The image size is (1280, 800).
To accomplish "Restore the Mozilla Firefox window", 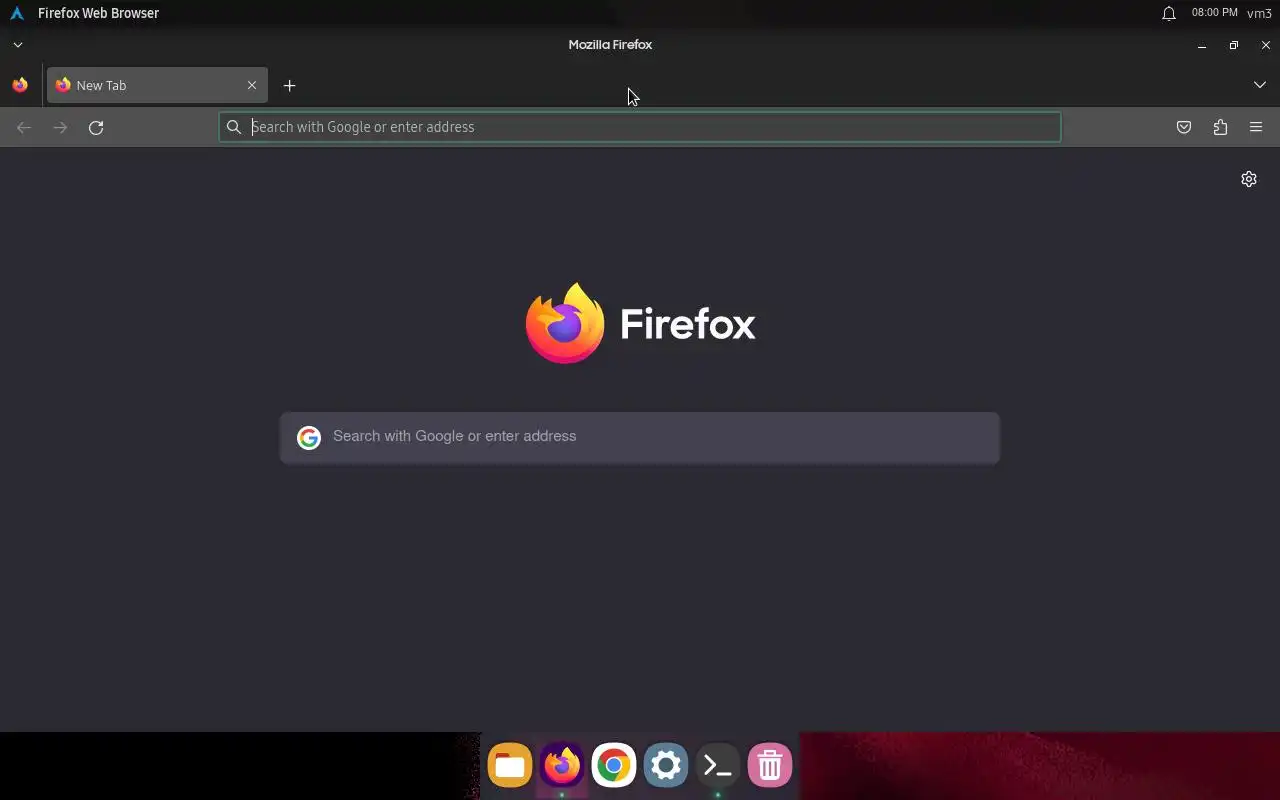I will point(1234,45).
